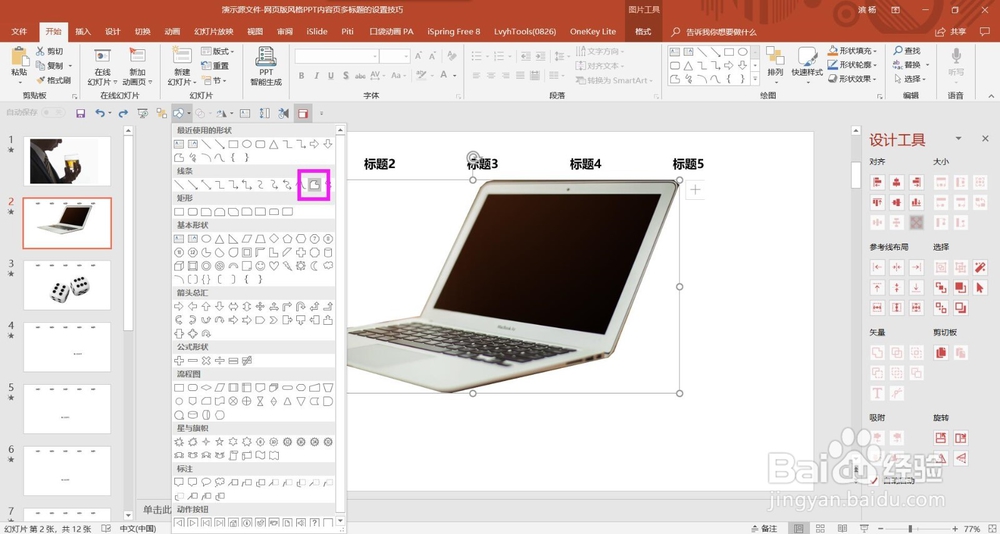
Task: Select slide 3 thumbnail with dice
Action: (67, 285)
